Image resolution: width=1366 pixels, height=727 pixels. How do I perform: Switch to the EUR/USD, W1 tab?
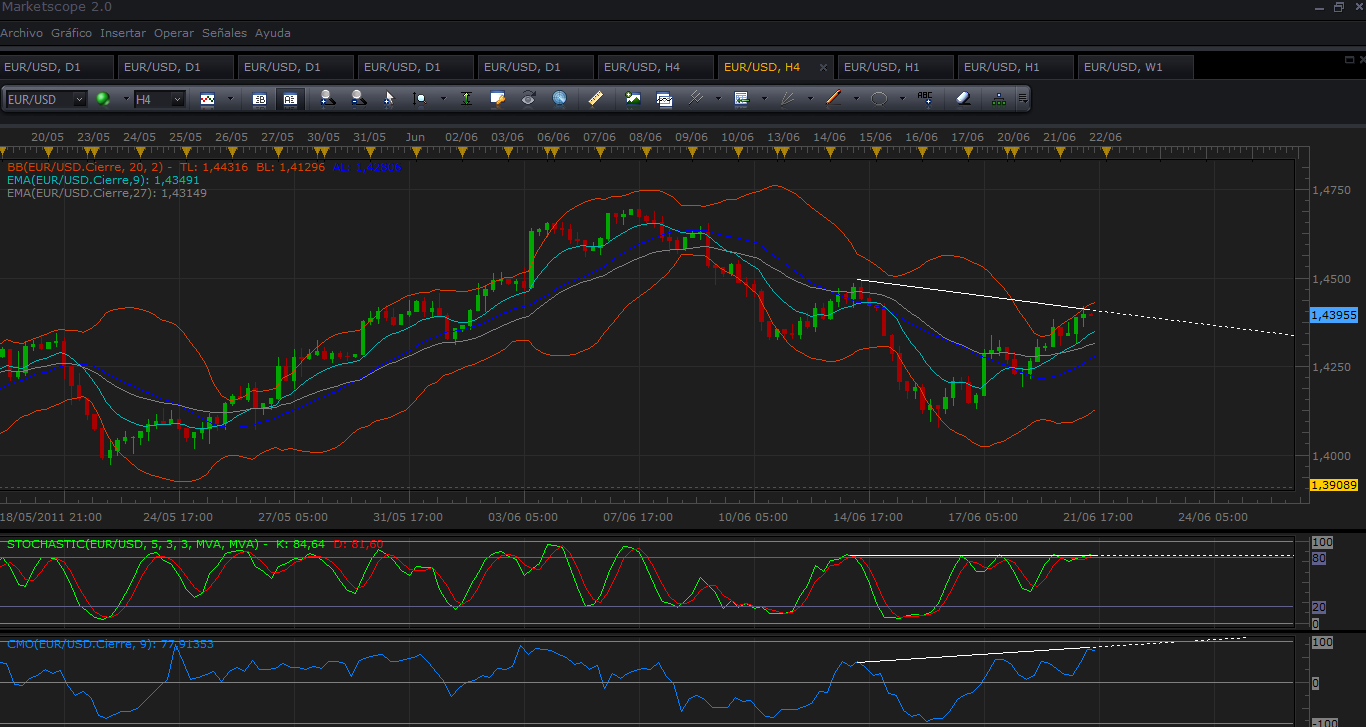(x=1134, y=67)
